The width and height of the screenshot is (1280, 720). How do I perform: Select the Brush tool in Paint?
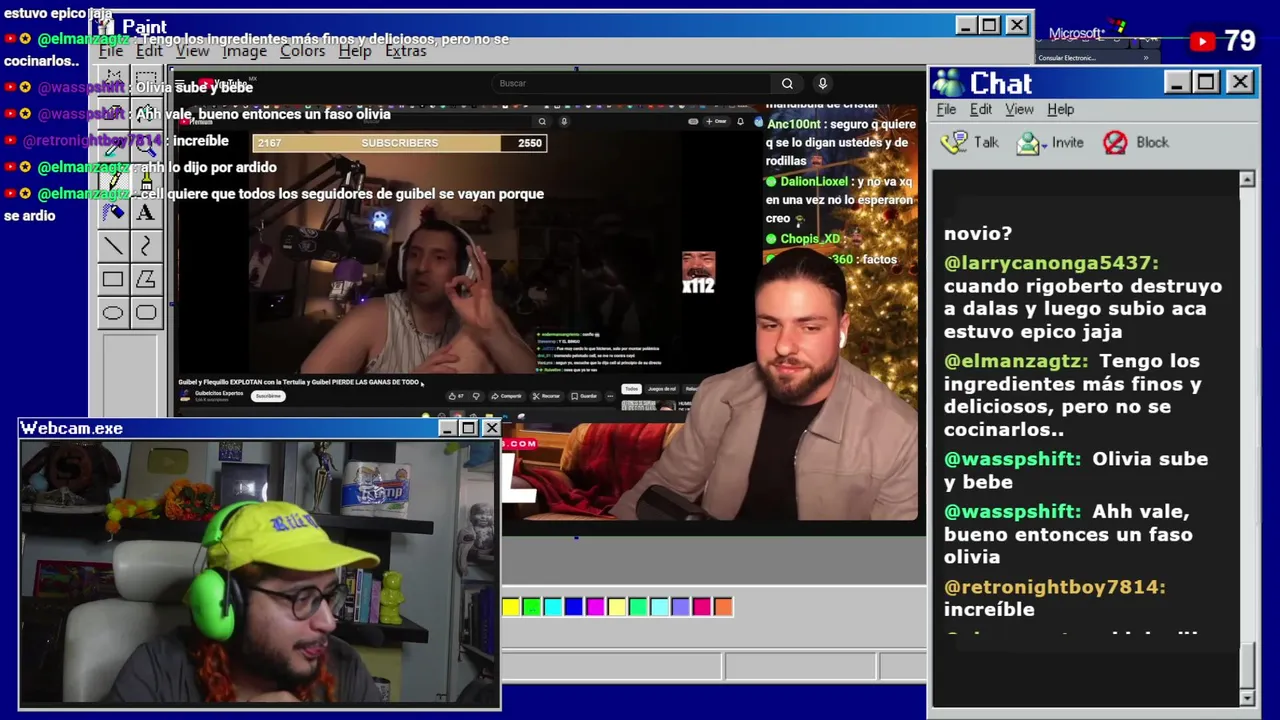[x=146, y=179]
